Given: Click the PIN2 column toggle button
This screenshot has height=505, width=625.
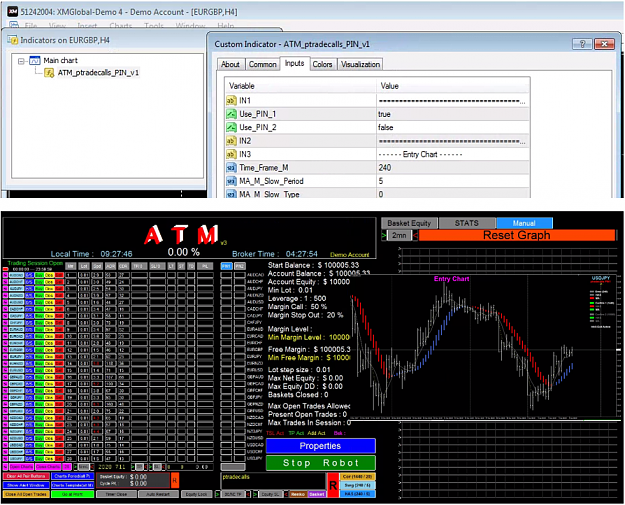Looking at the screenshot, I should point(240,266).
